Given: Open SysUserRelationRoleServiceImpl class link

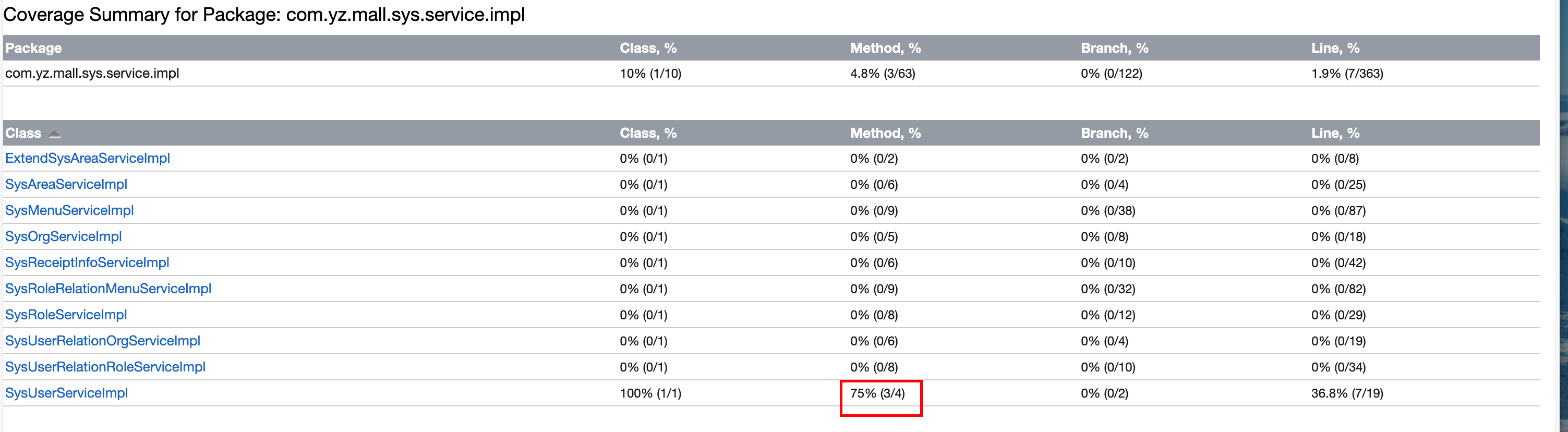Looking at the screenshot, I should (x=105, y=367).
